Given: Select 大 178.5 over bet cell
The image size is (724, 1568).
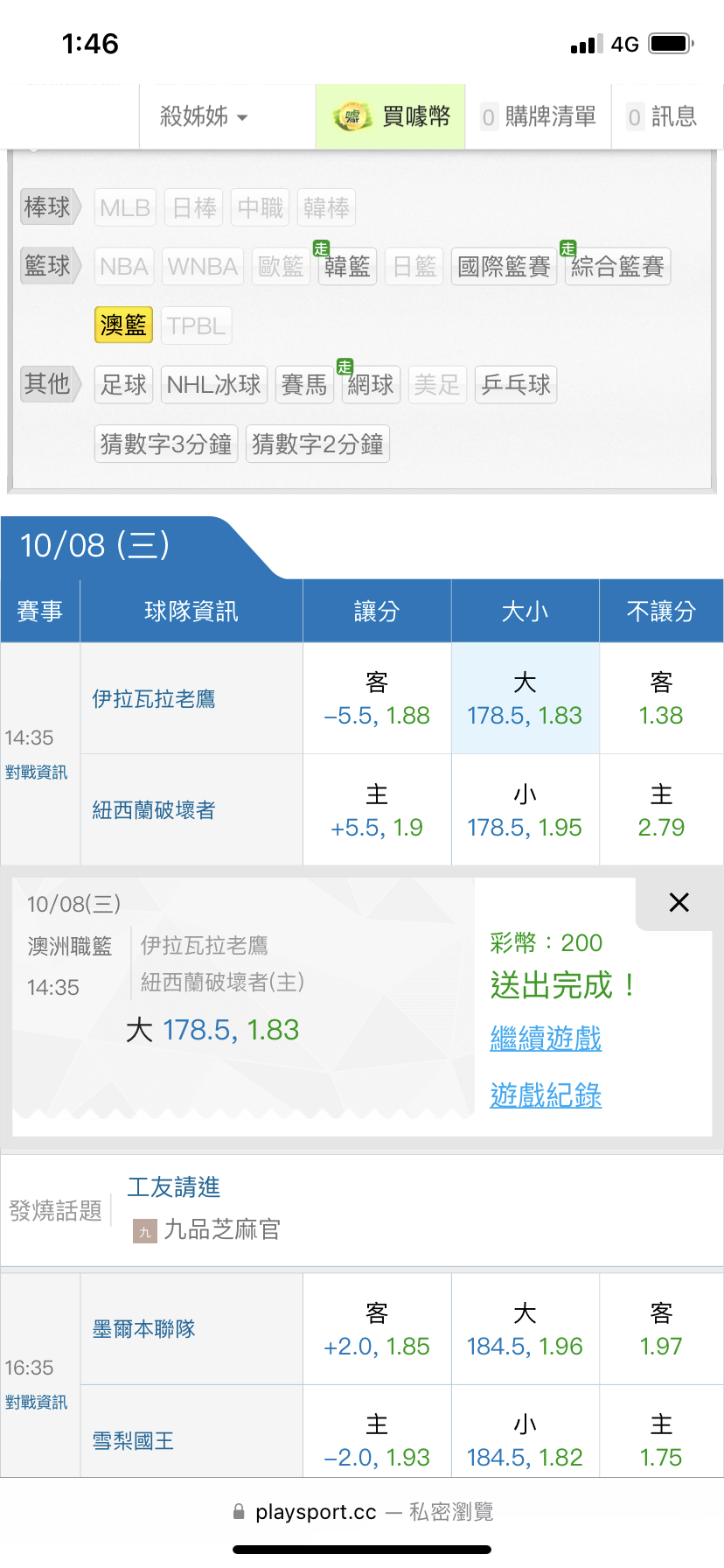Looking at the screenshot, I should click(525, 699).
